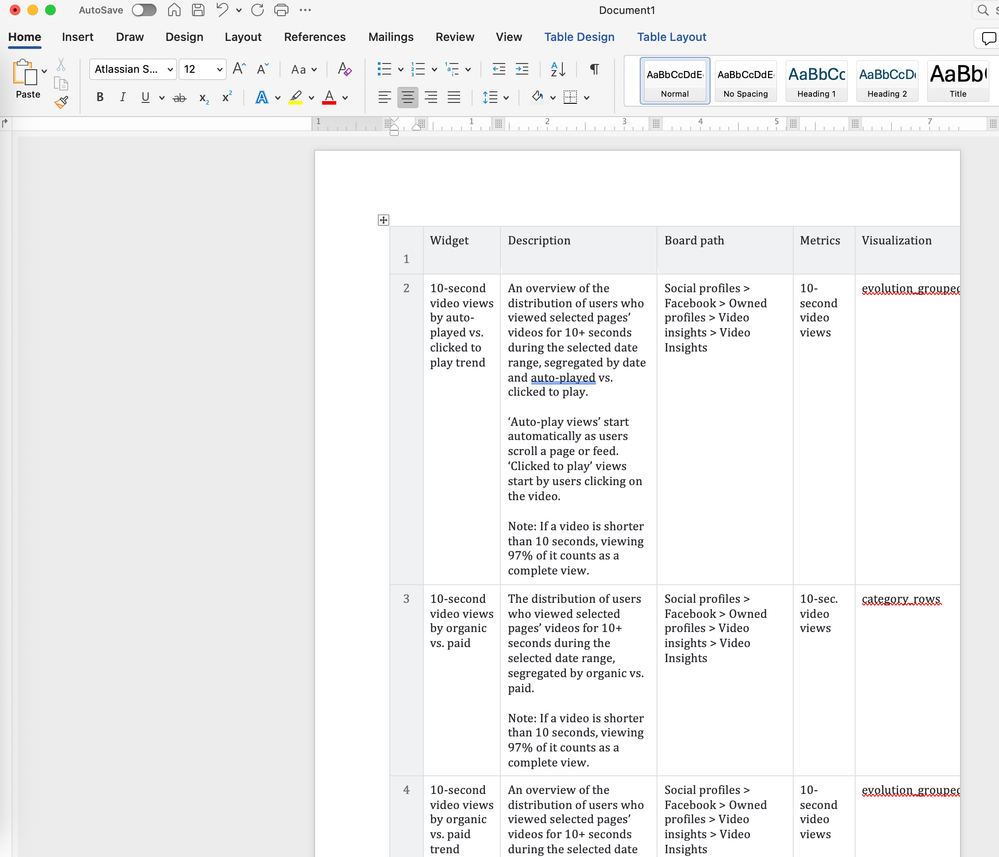Toggle bold formatting
999x857 pixels.
[x=100, y=97]
